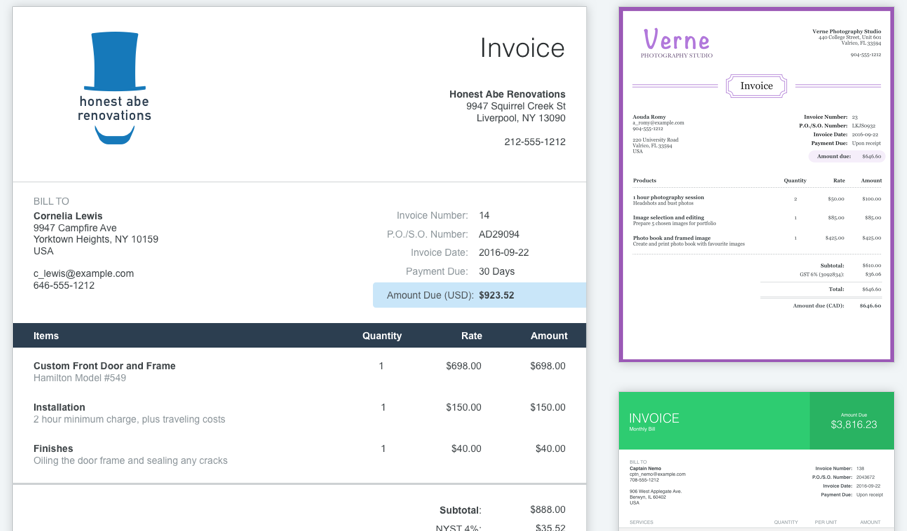907x531 pixels.
Task: Click the $40.00 amount for Finishes
Action: tap(550, 448)
